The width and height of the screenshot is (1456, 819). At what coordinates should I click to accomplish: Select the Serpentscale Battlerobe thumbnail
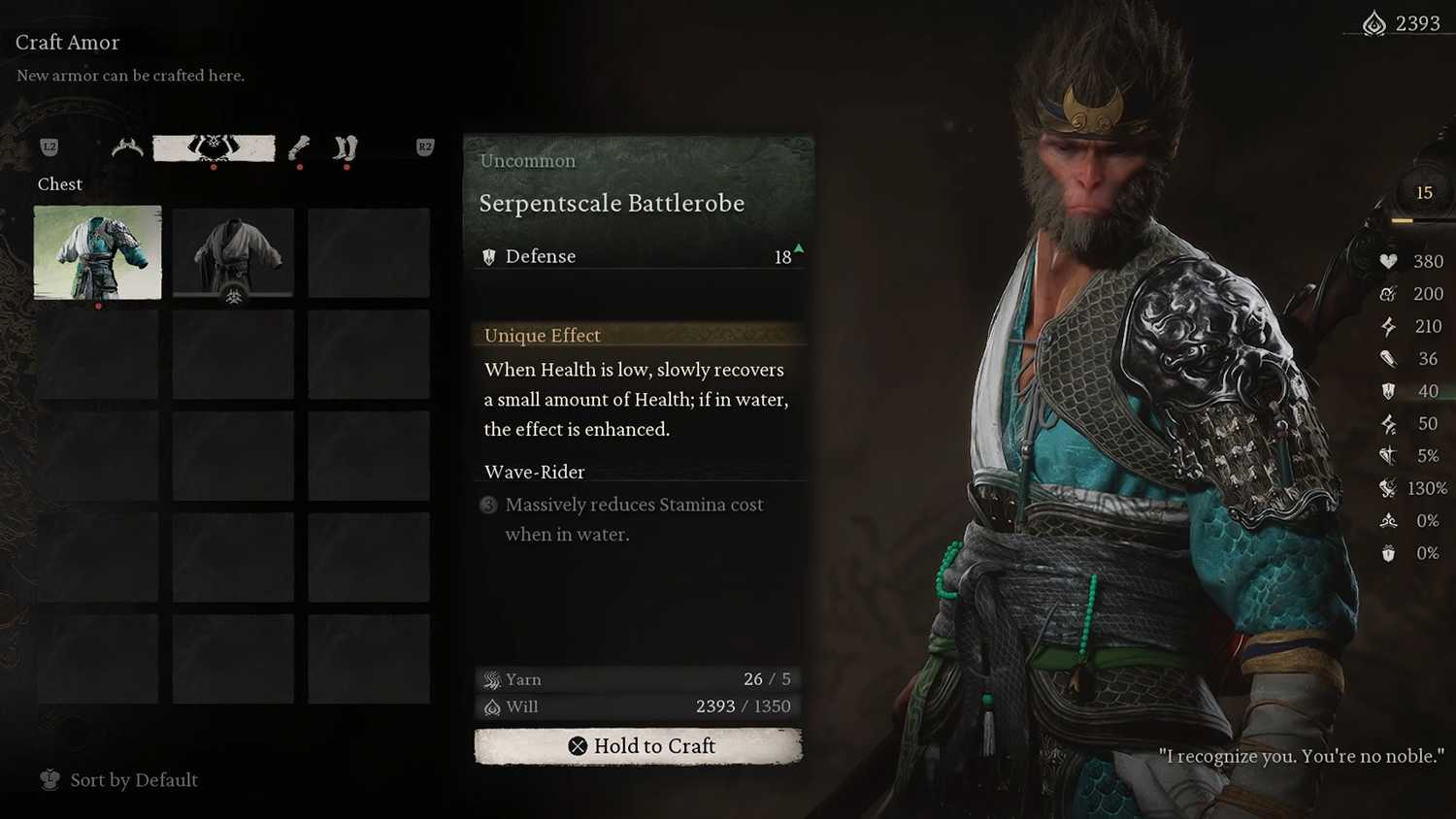tap(98, 252)
